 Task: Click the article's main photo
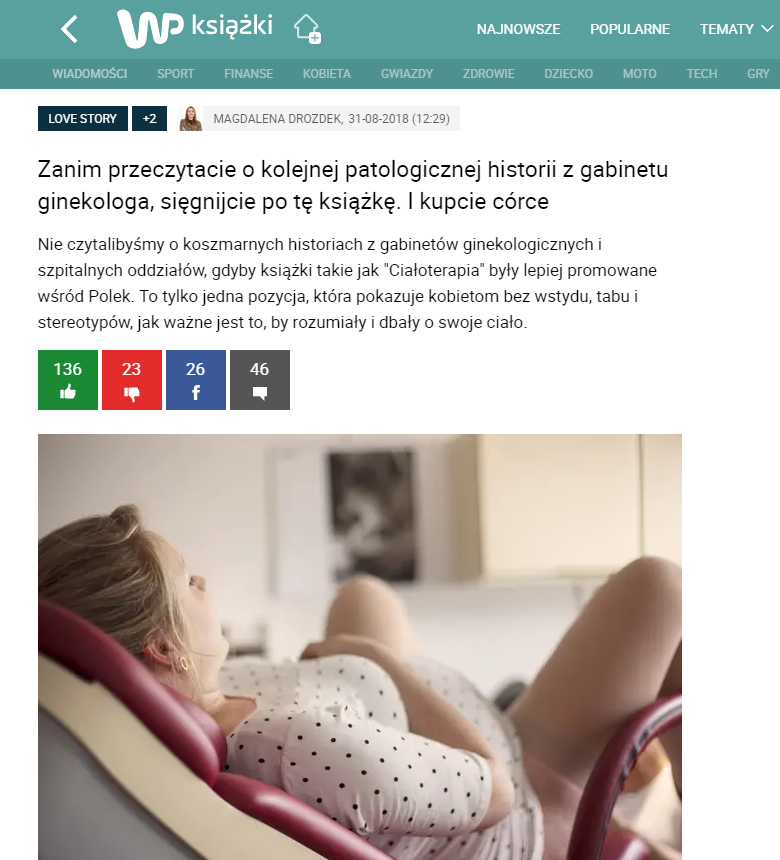360,647
